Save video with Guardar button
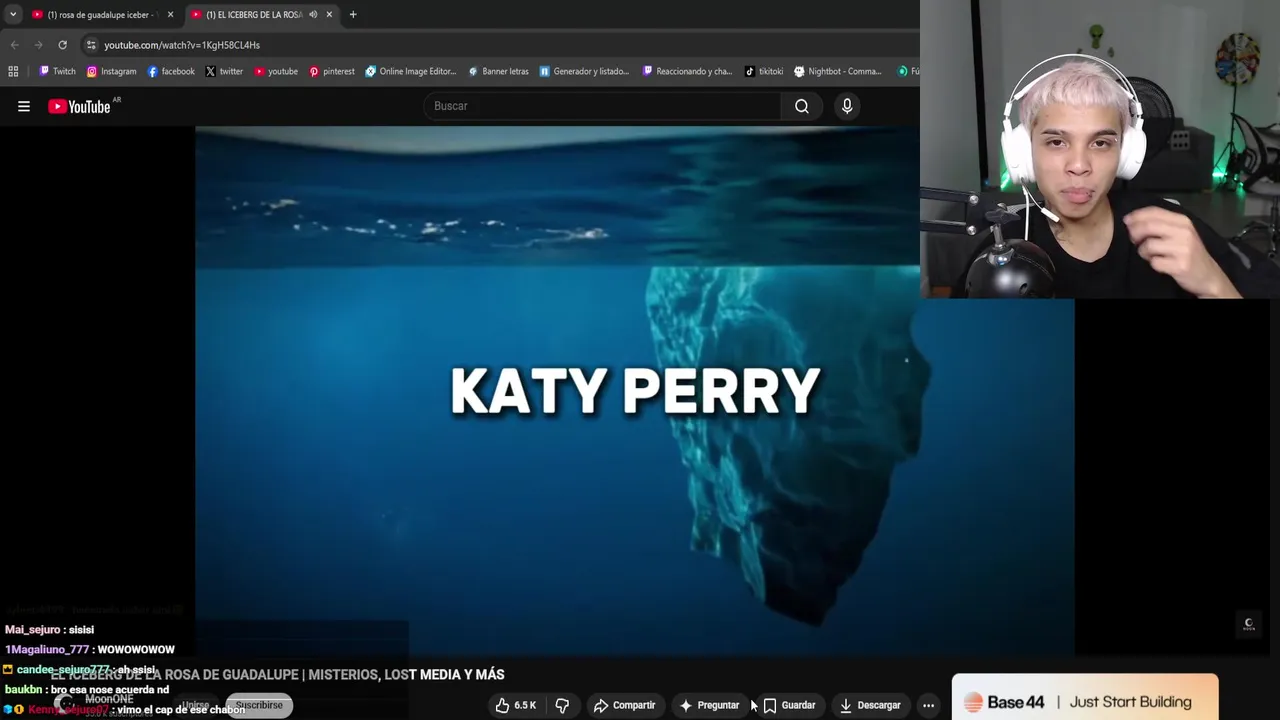This screenshot has height=720, width=1280. [789, 705]
